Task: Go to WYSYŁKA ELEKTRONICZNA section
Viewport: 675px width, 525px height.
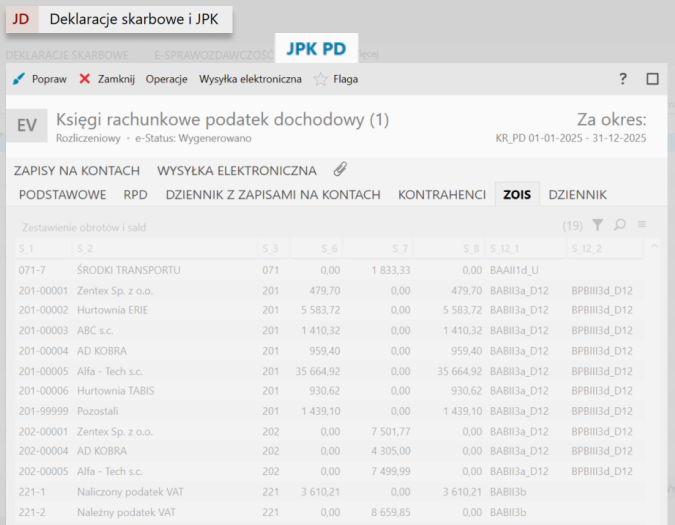Action: tap(236, 171)
